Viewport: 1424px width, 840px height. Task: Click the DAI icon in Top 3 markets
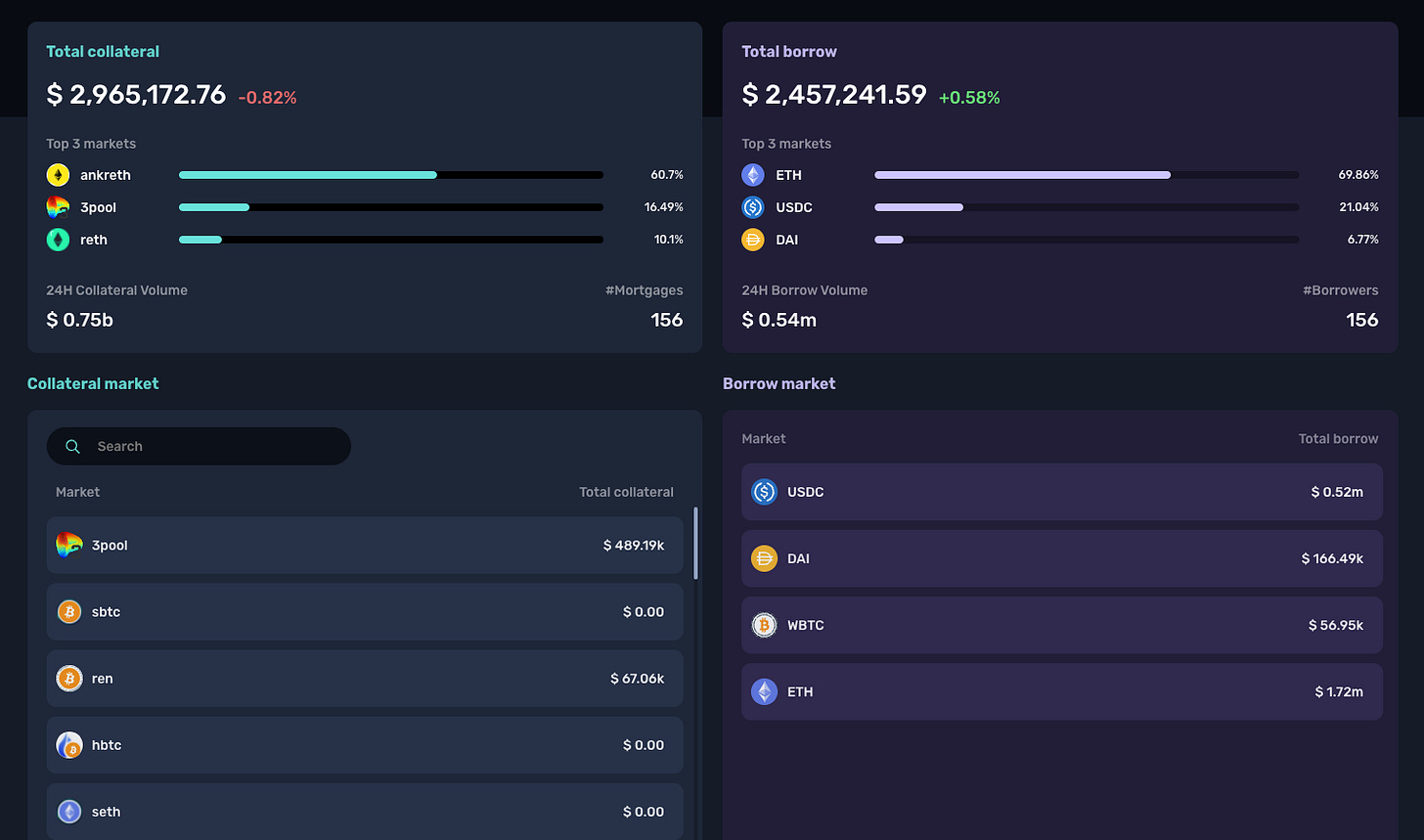[753, 240]
